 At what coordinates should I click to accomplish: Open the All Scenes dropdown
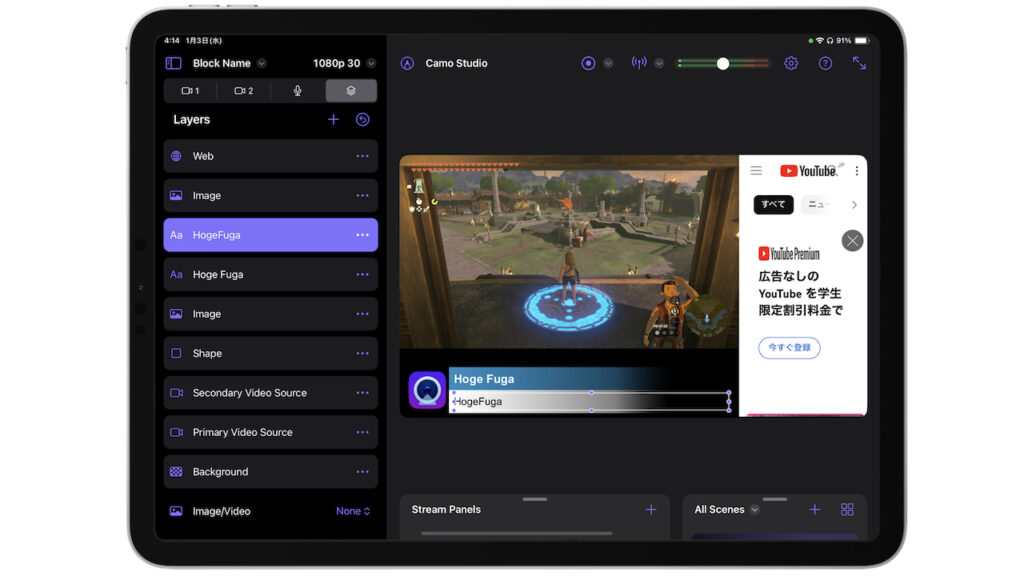(755, 509)
